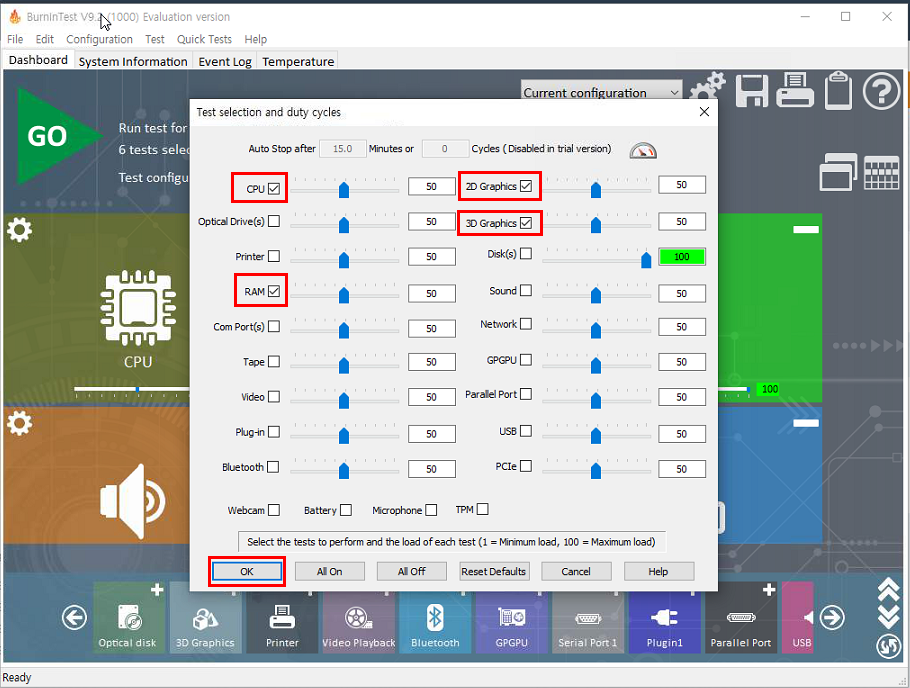Image resolution: width=910 pixels, height=688 pixels.
Task: Select the Video Playback test tile
Action: click(359, 618)
